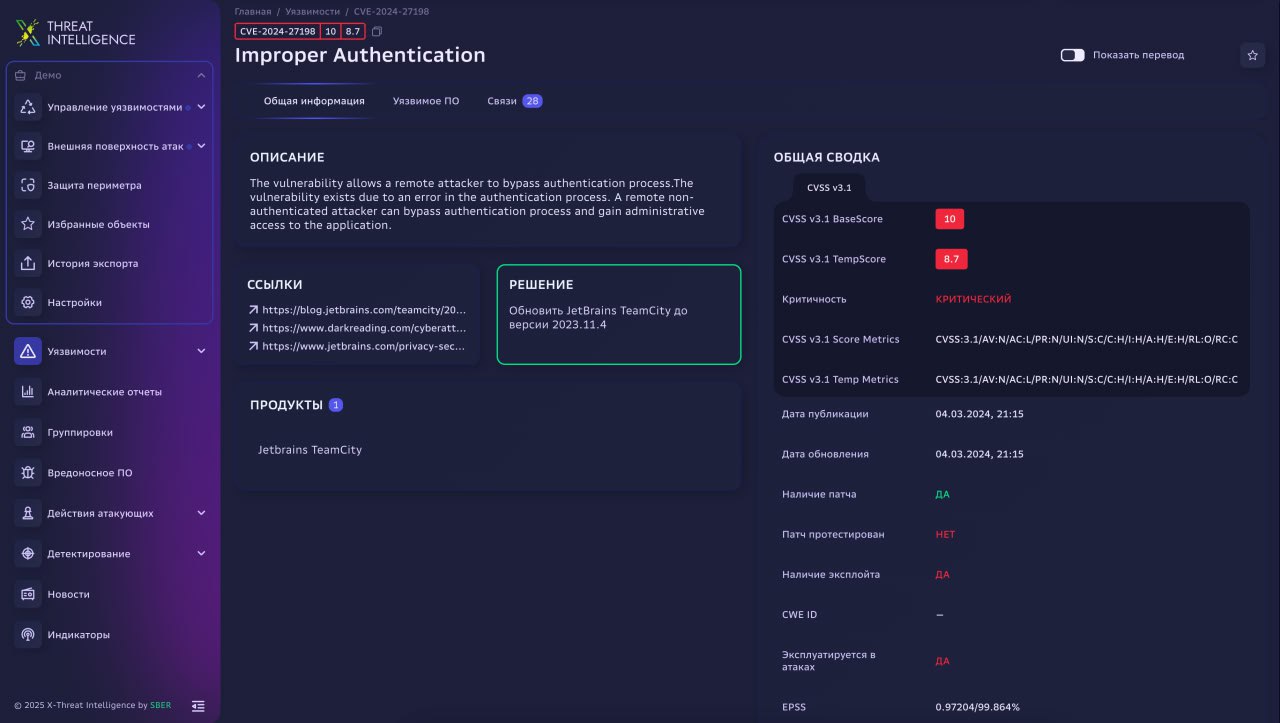Screen dimensions: 1280x723
Task: Toggle the Показать перевод switch
Action: pyautogui.click(x=1072, y=55)
